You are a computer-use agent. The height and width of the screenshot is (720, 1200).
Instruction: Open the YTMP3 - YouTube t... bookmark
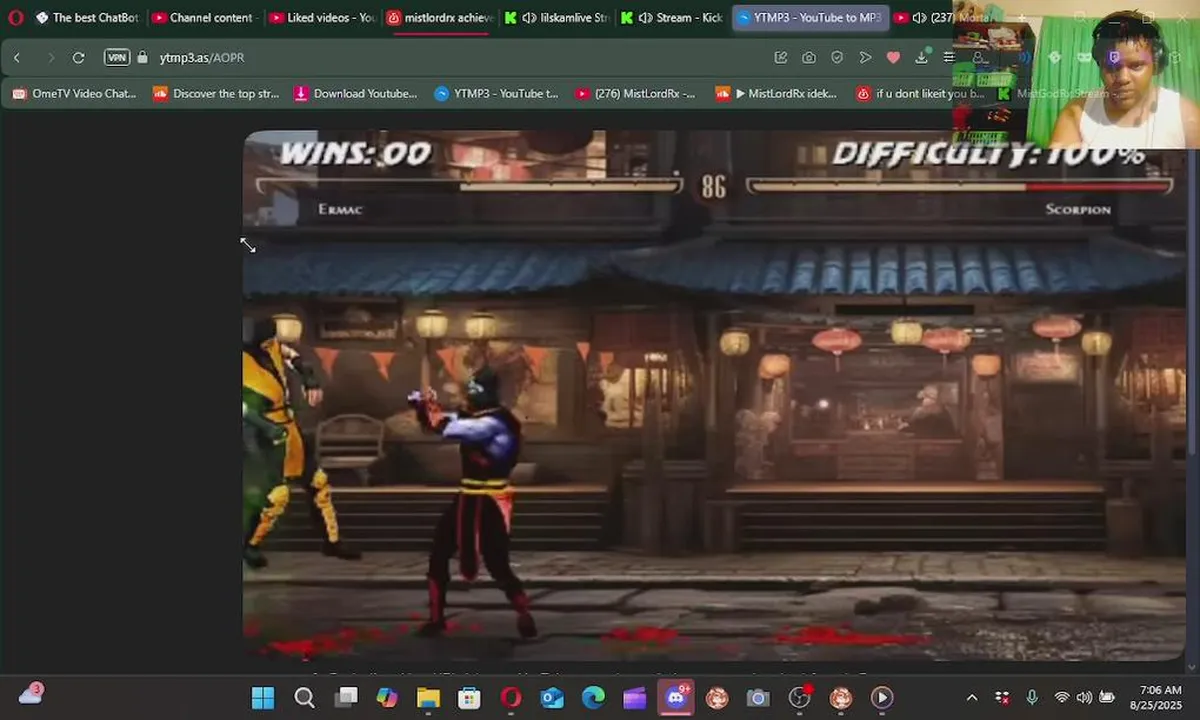497,94
